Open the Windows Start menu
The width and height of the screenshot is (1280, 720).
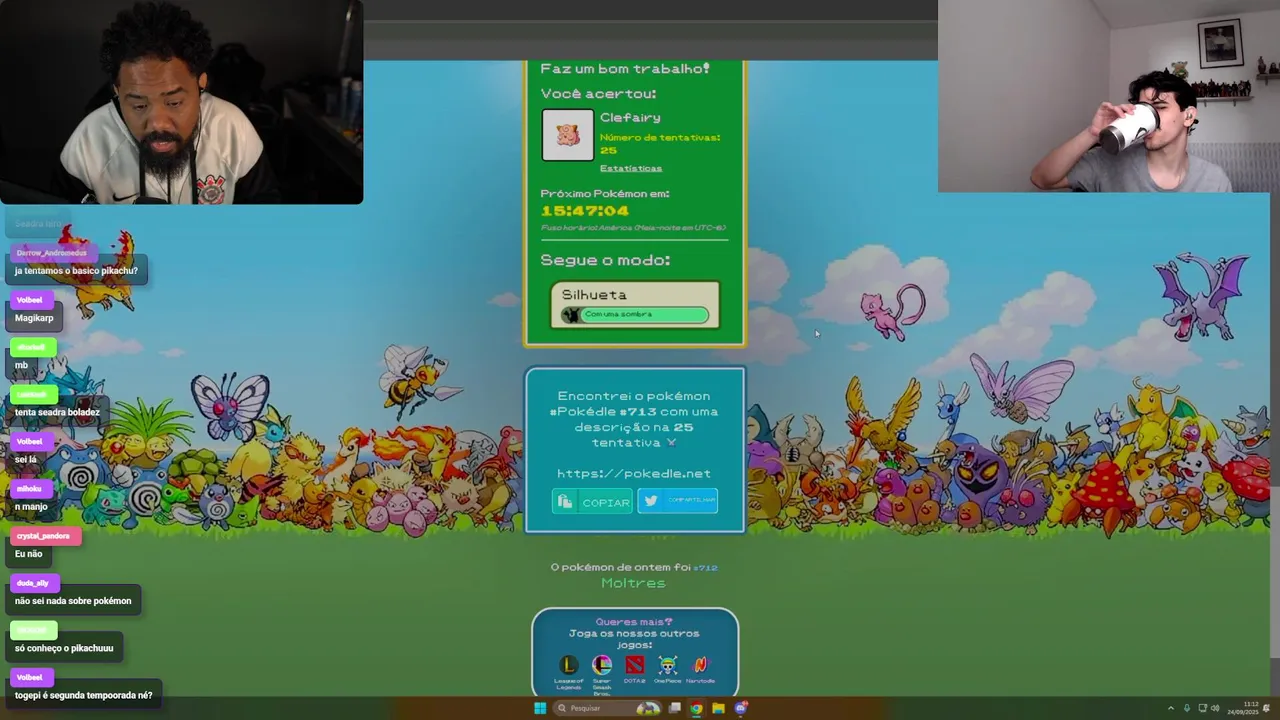pos(540,708)
